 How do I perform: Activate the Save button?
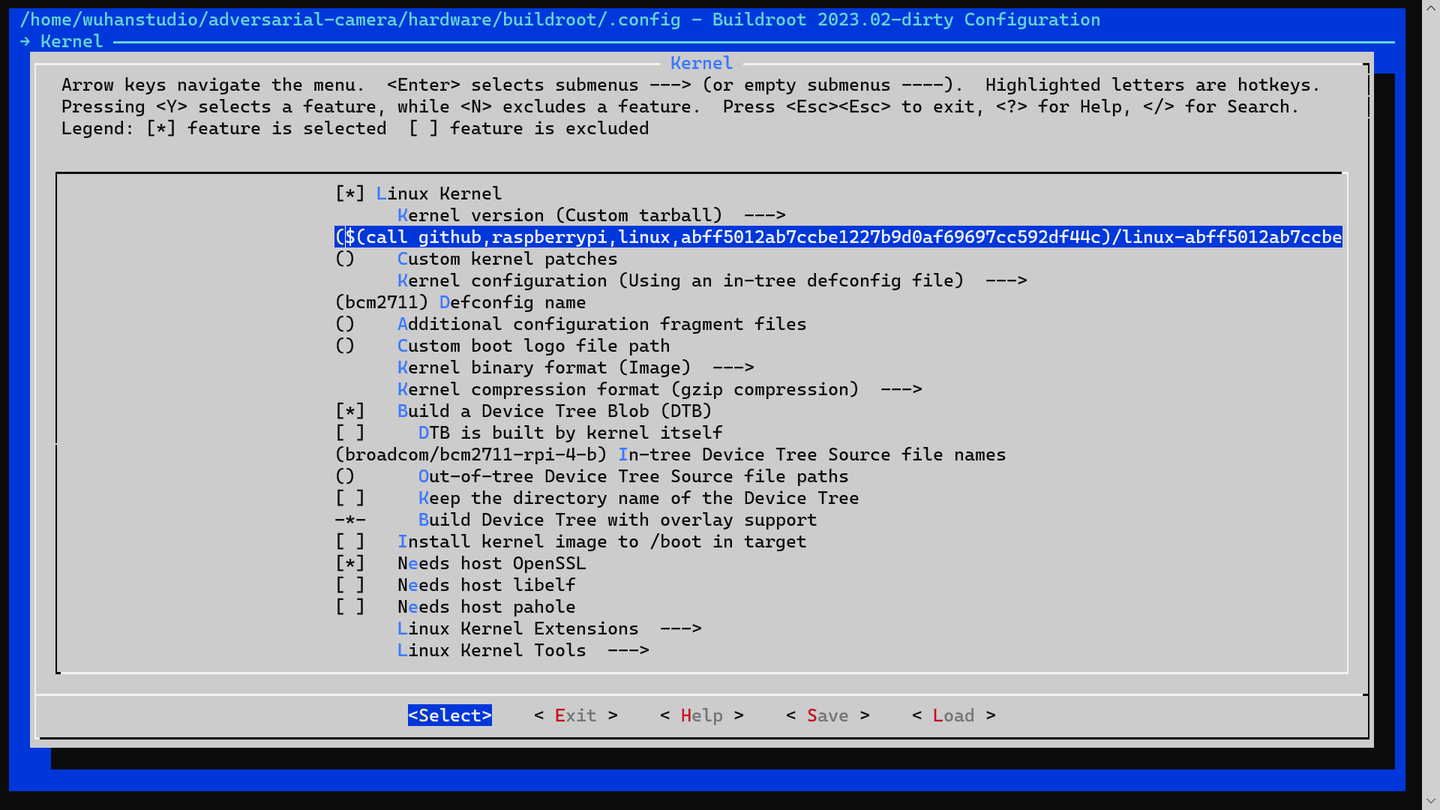(x=827, y=715)
